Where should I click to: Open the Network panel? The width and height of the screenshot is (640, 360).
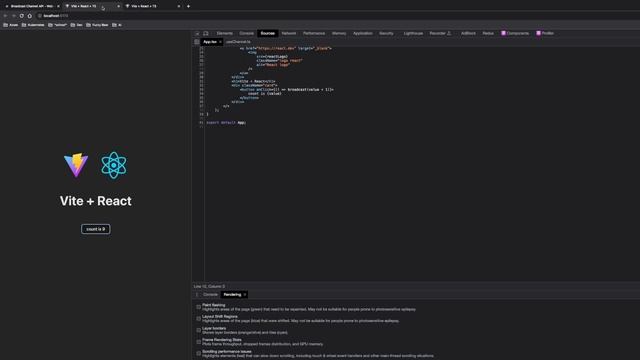click(289, 33)
